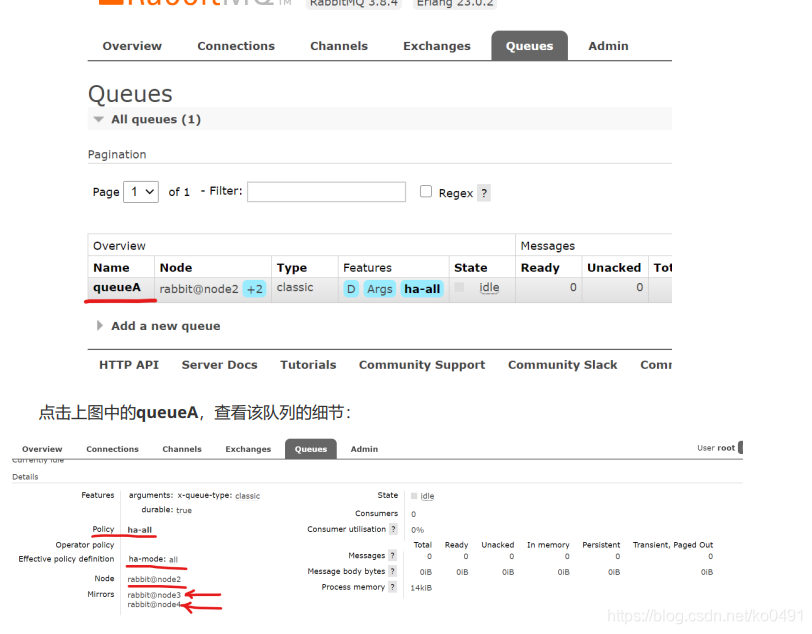Click the ha-all policy badge in table

[x=422, y=289]
